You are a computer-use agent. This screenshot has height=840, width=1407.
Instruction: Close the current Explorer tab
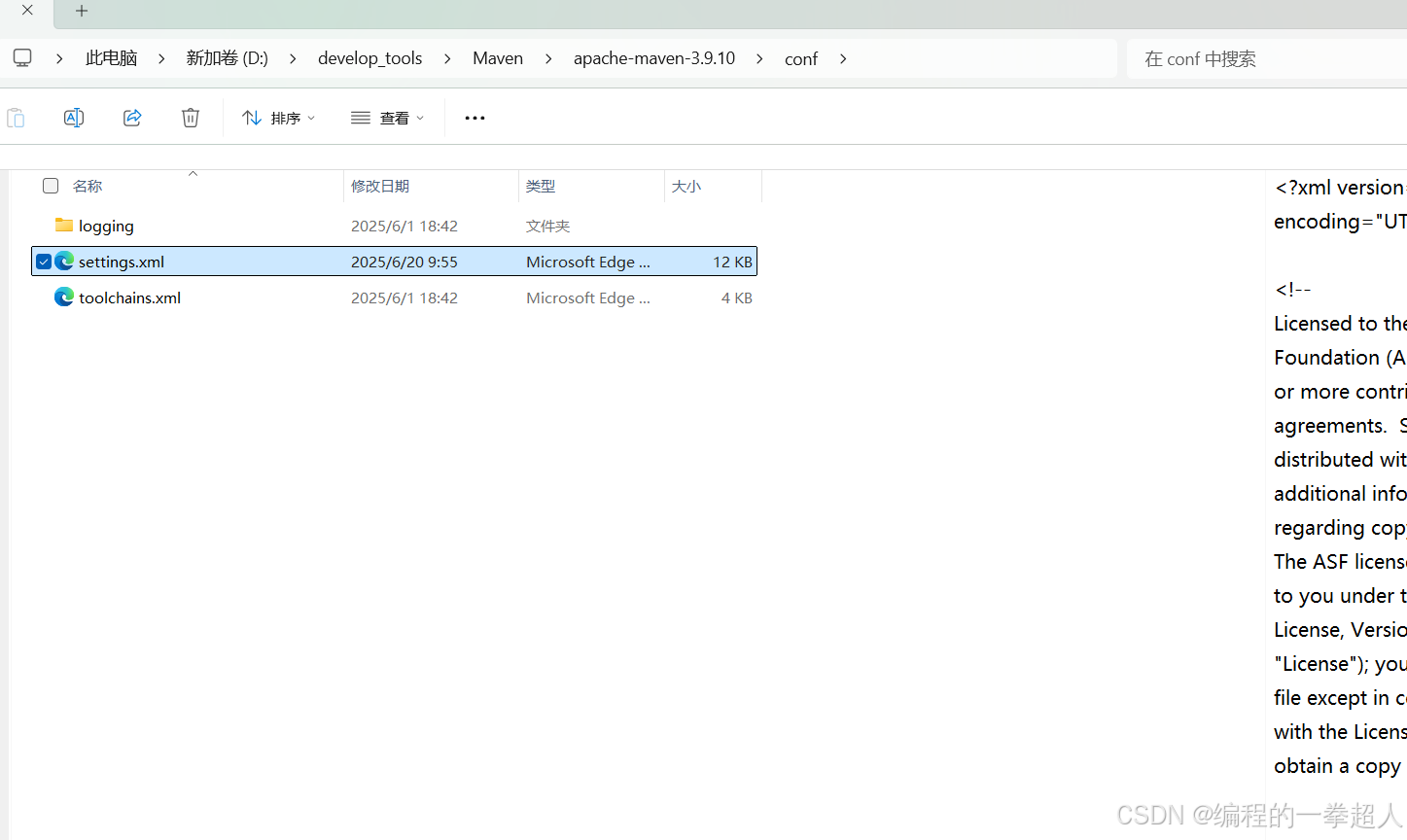pos(27,11)
